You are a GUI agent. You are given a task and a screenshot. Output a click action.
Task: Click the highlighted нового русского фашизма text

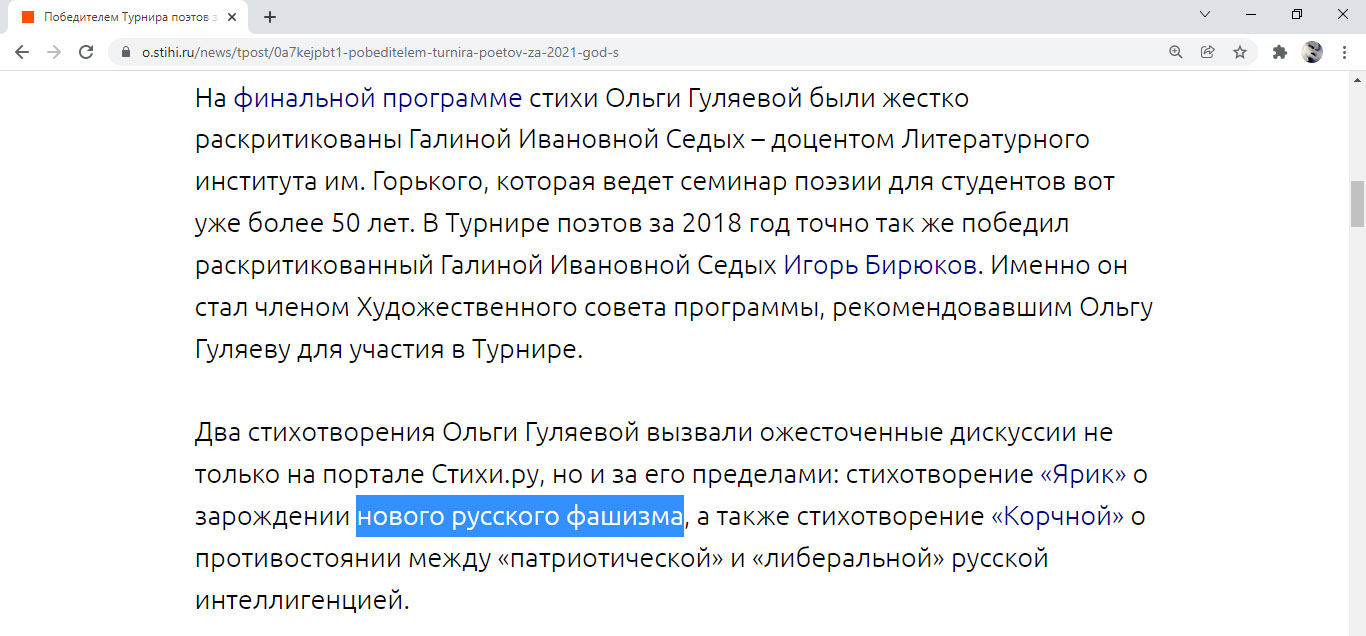point(520,516)
